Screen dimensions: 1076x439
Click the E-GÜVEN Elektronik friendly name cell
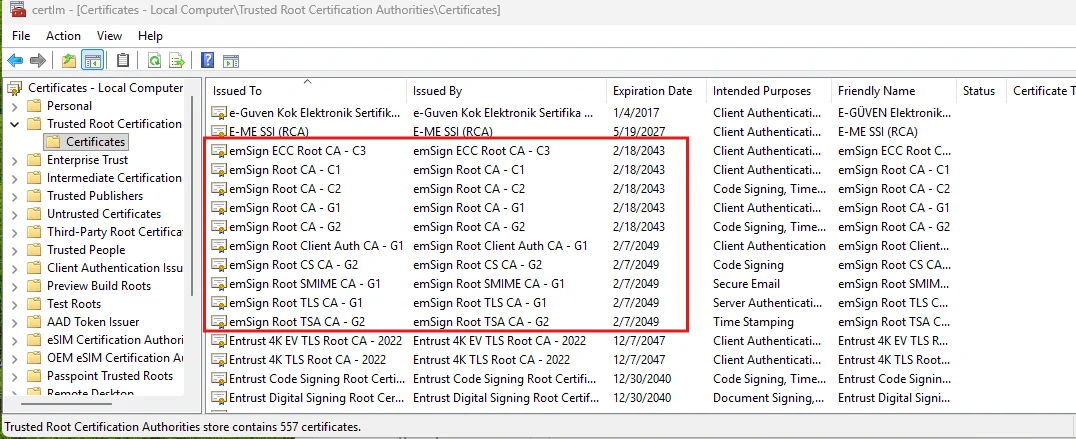click(894, 112)
